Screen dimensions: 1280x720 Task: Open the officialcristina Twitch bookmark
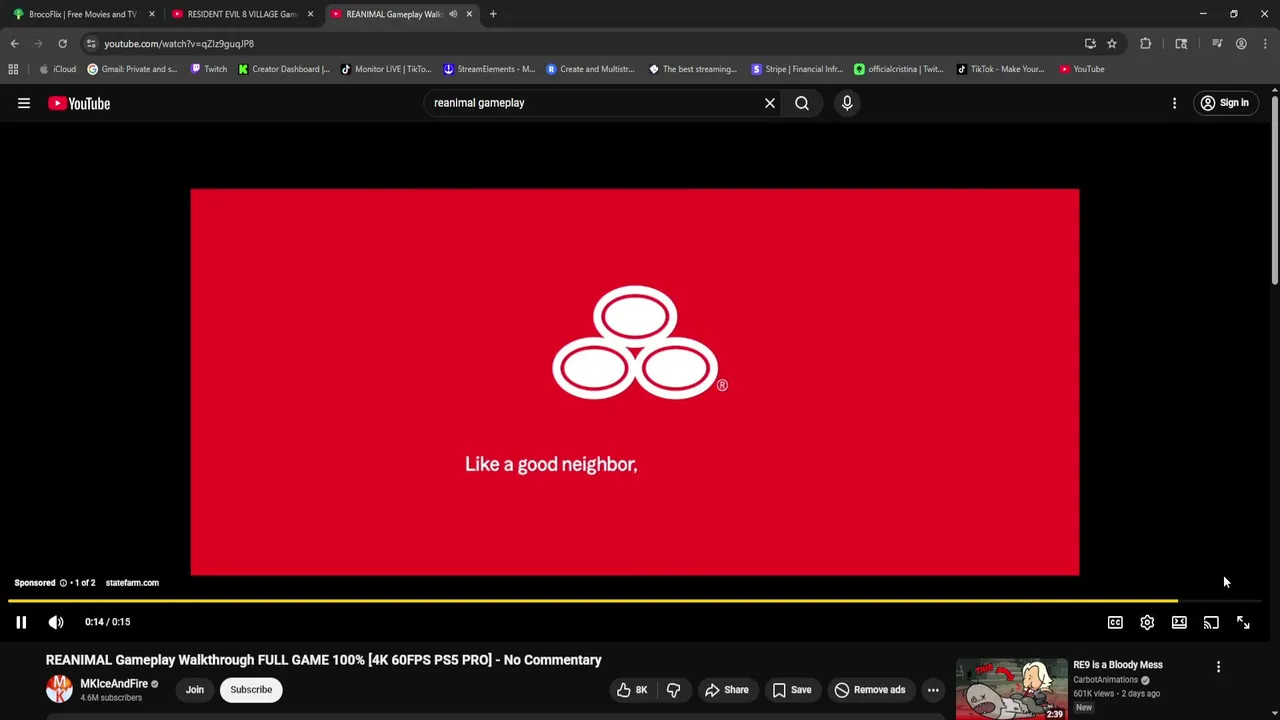(x=898, y=69)
